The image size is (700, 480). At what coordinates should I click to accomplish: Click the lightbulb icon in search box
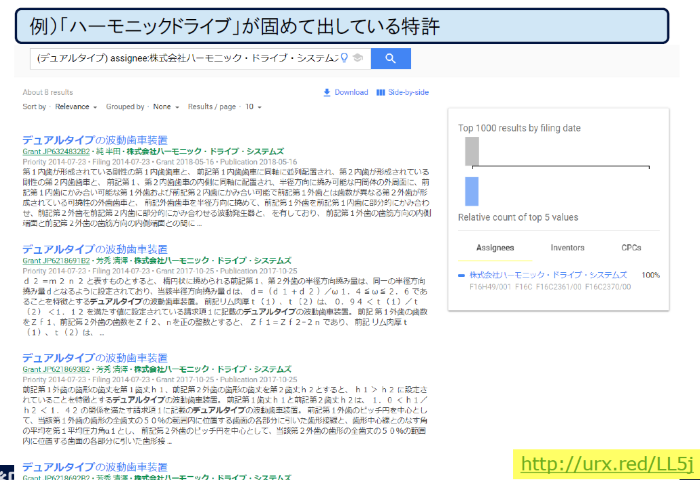coord(344,58)
